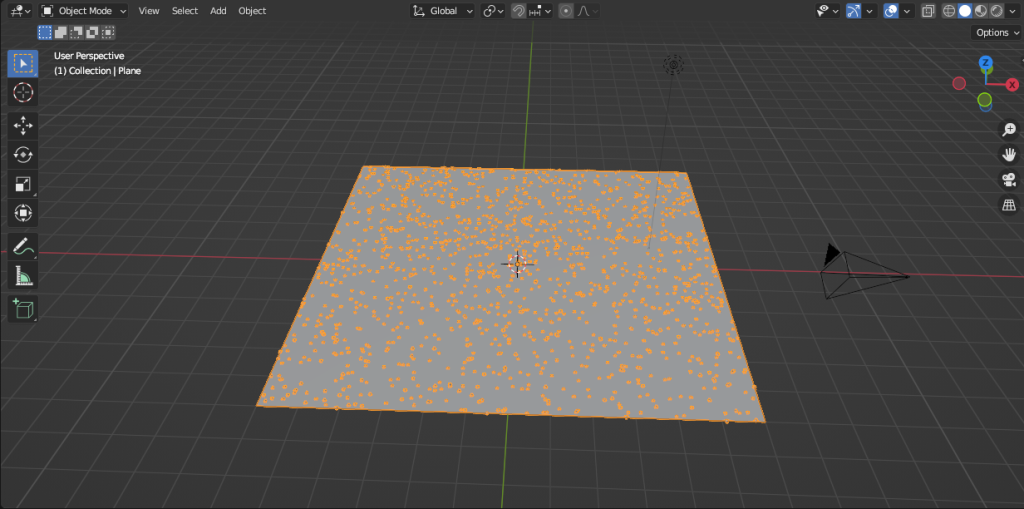
Task: Select the Annotate pencil tool
Action: pyautogui.click(x=22, y=246)
